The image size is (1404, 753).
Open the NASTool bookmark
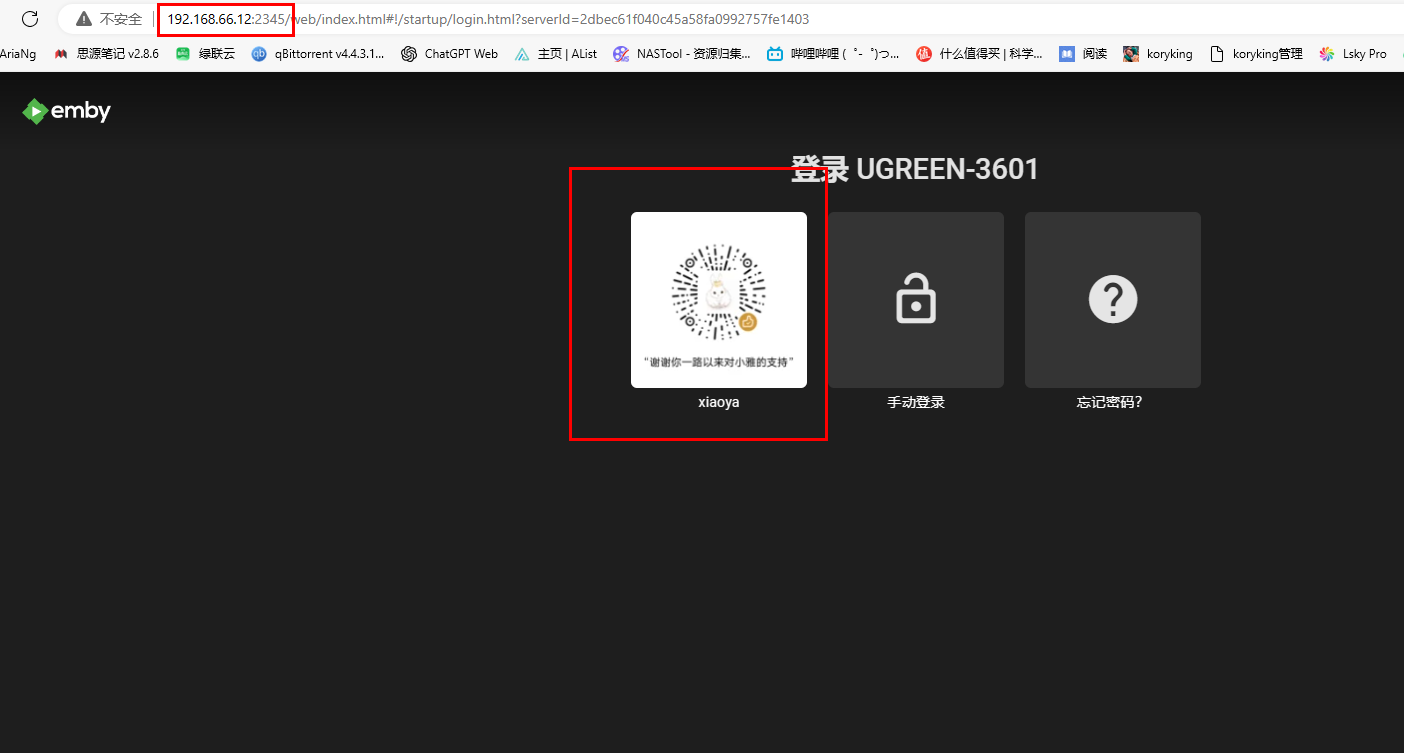[x=682, y=54]
